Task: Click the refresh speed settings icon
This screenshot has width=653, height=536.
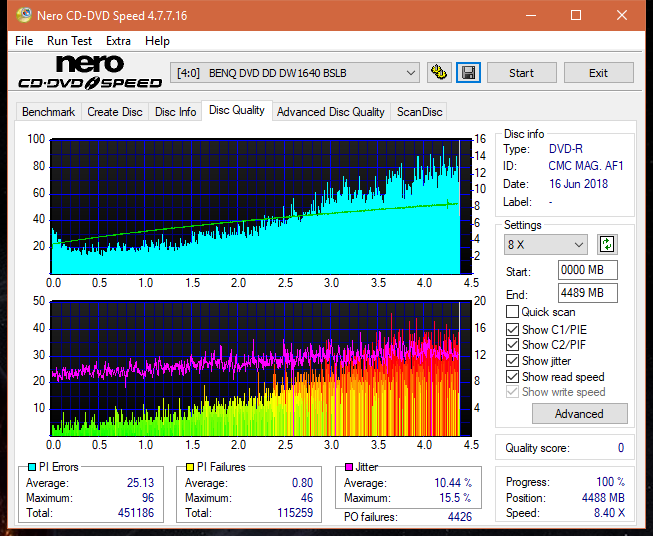Action: pos(607,244)
